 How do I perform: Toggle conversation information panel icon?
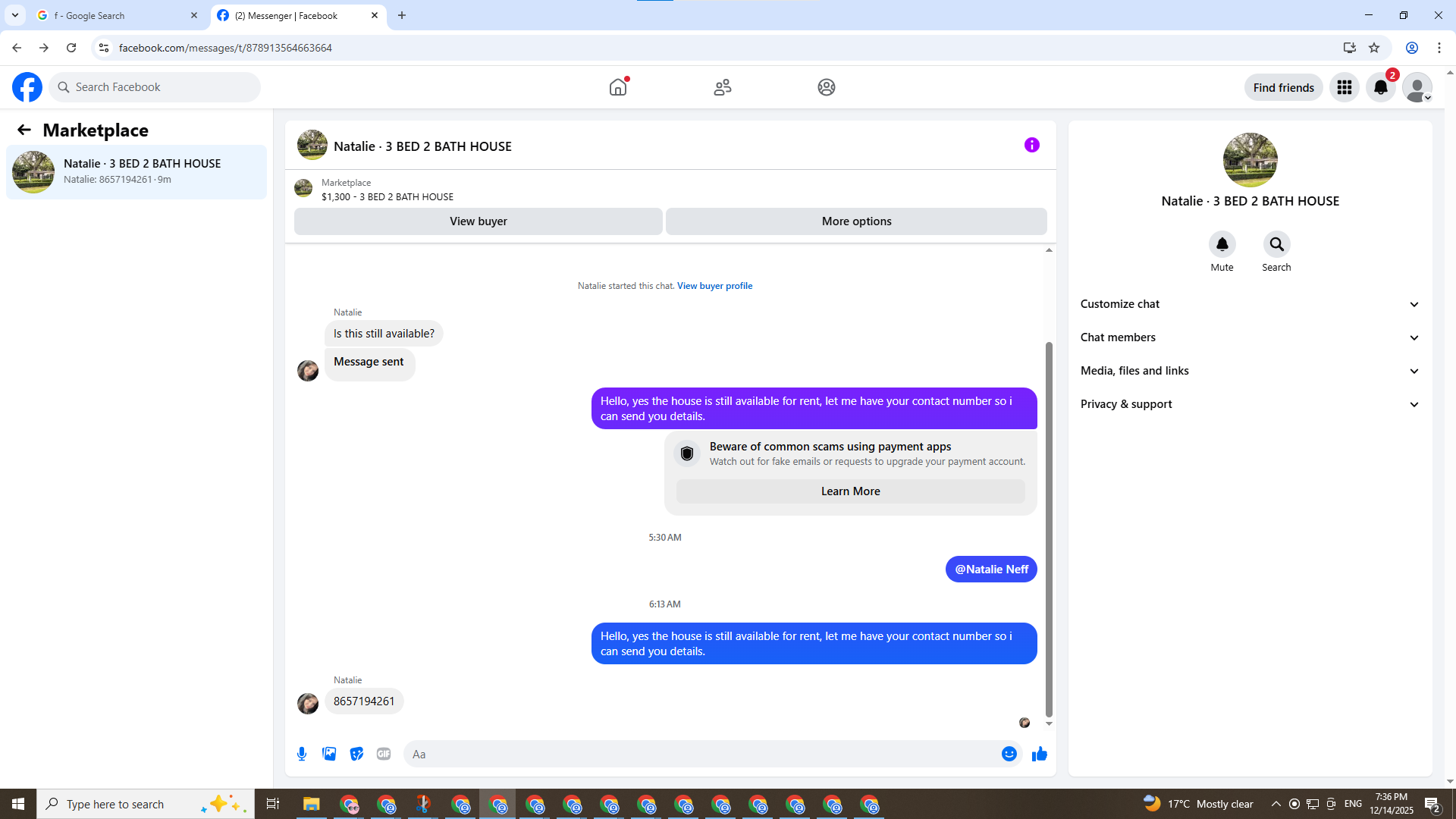(1031, 145)
